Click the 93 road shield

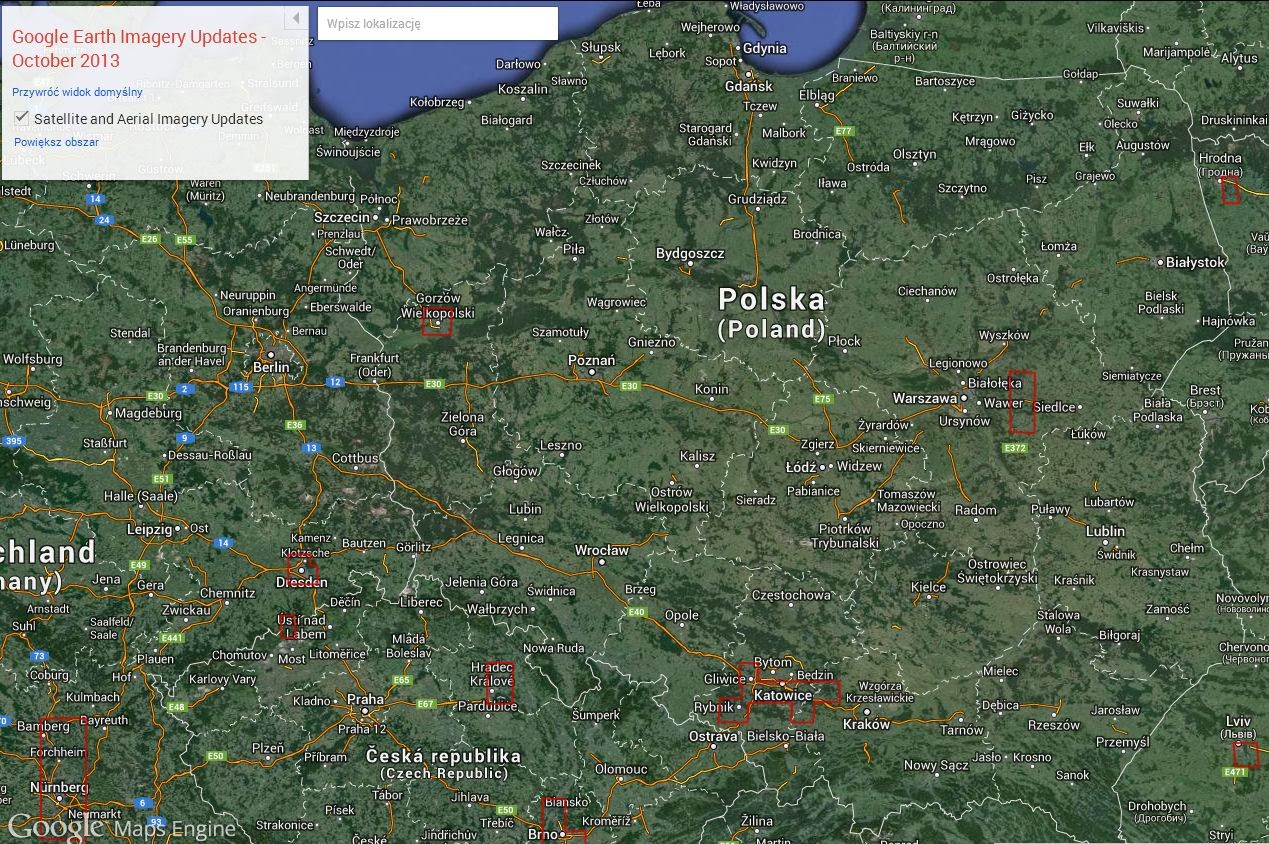155,822
